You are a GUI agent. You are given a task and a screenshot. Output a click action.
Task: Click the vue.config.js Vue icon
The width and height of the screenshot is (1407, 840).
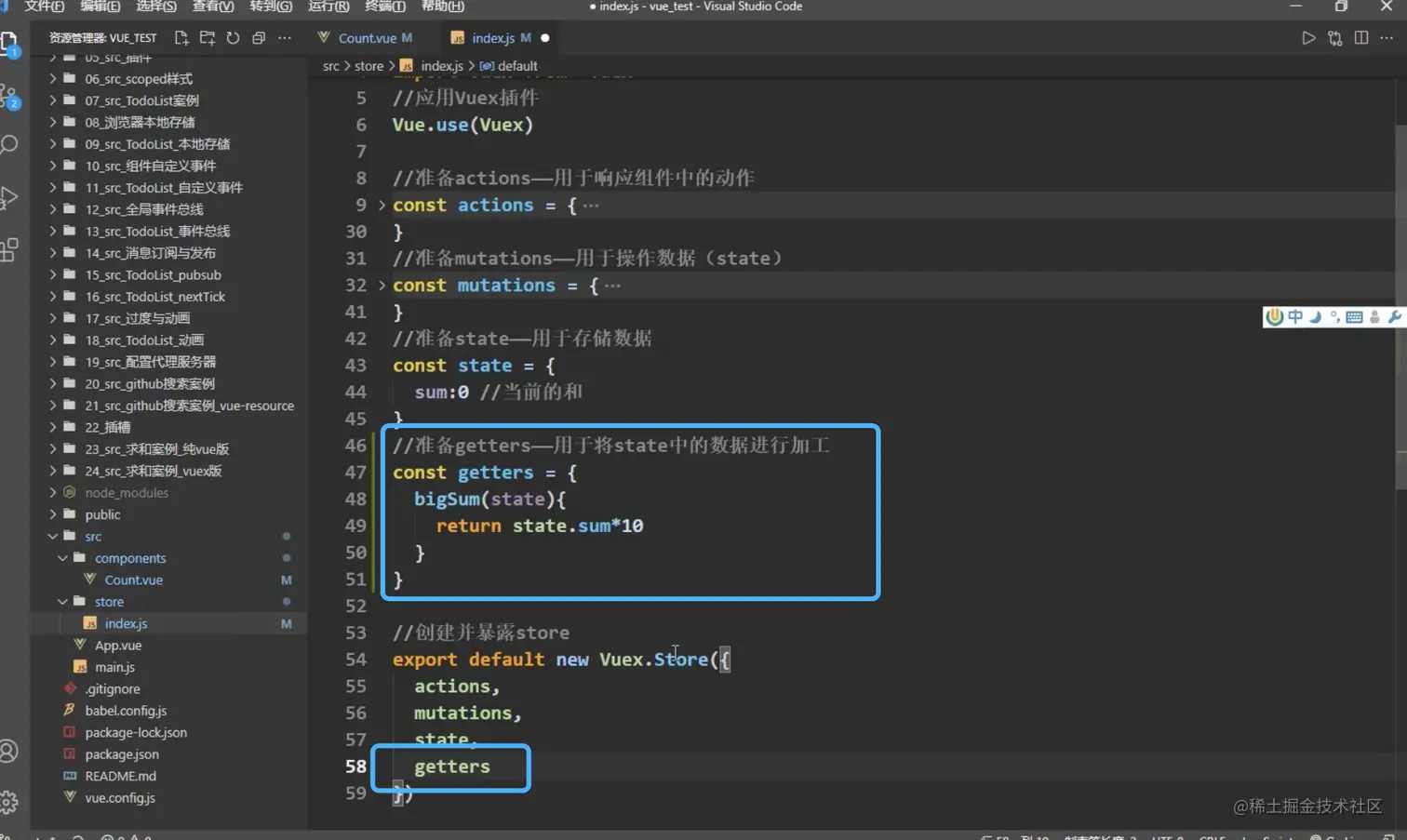click(x=70, y=797)
